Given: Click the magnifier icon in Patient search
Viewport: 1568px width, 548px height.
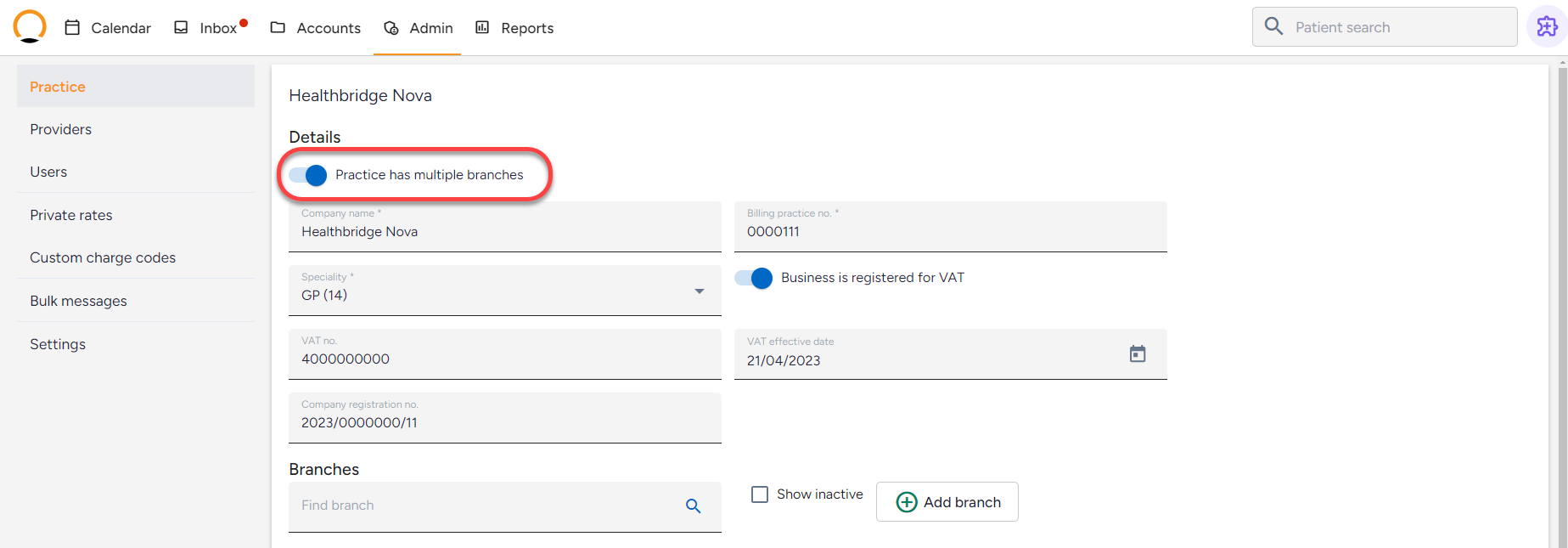Looking at the screenshot, I should coord(1273,26).
